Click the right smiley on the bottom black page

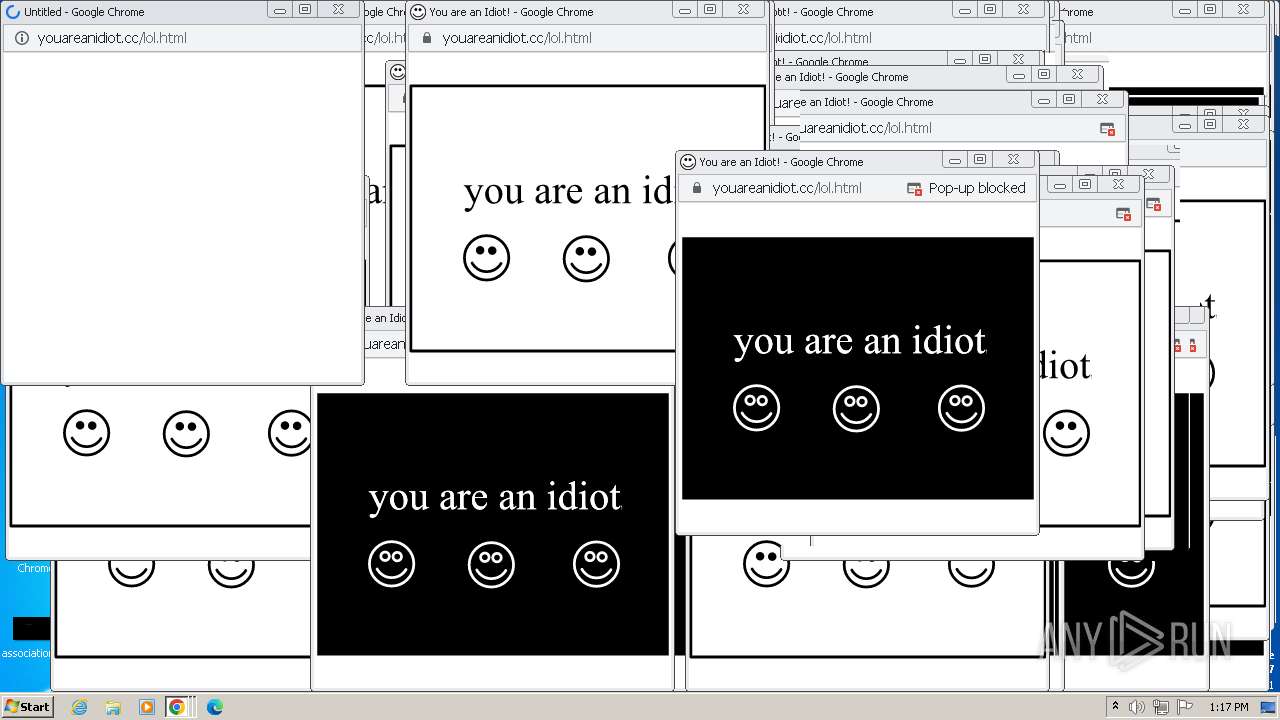[x=596, y=564]
